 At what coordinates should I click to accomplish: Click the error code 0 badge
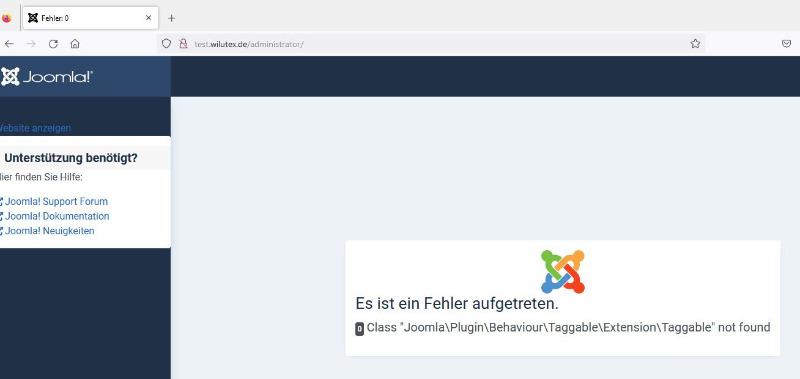coord(360,329)
